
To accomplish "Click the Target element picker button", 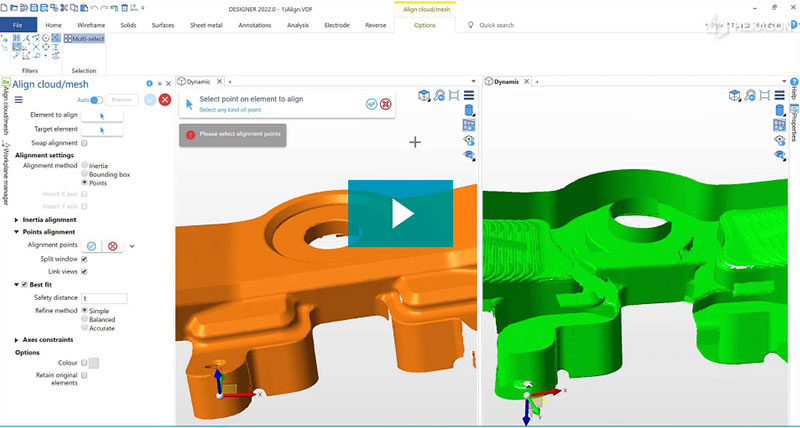I will (102, 129).
